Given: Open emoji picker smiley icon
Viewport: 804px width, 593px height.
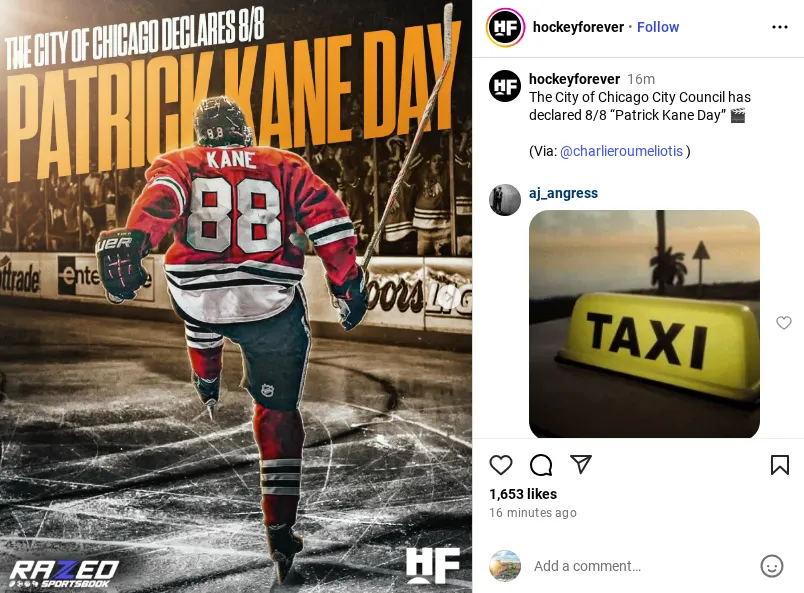Looking at the screenshot, I should [772, 566].
